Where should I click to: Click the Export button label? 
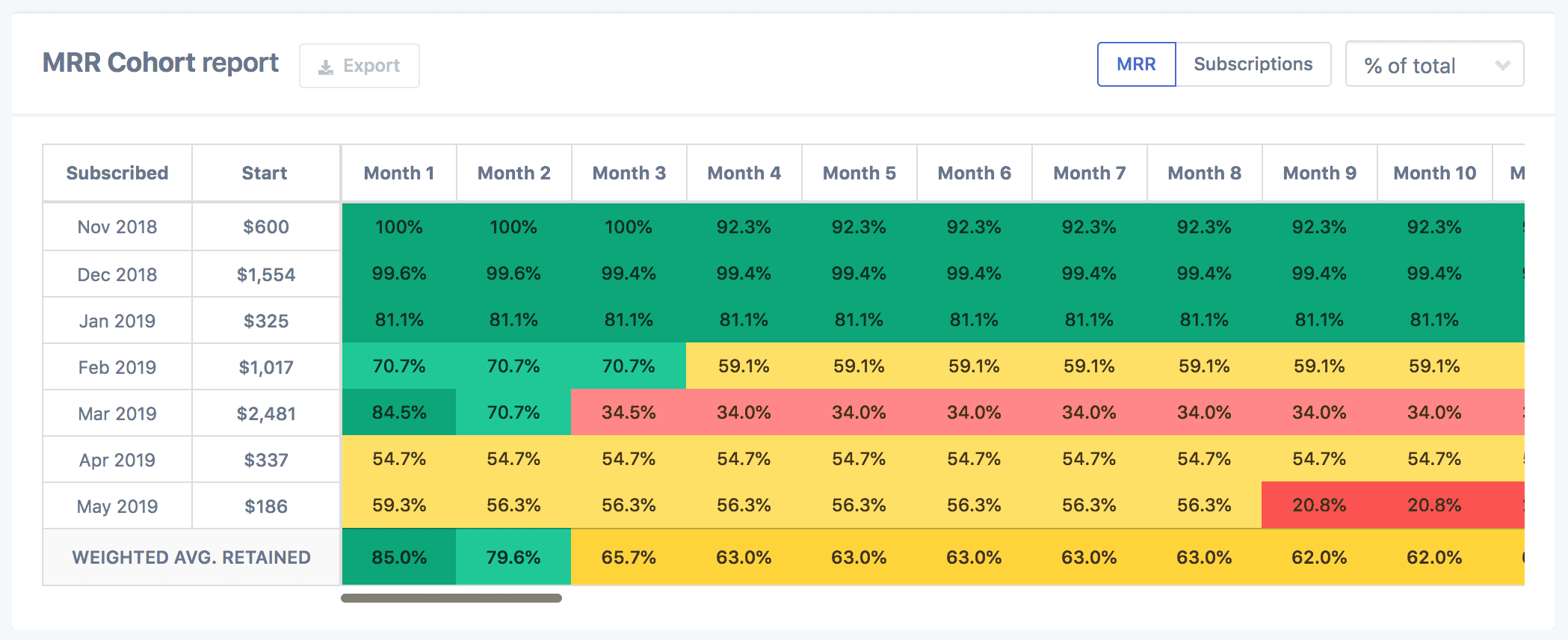(371, 66)
